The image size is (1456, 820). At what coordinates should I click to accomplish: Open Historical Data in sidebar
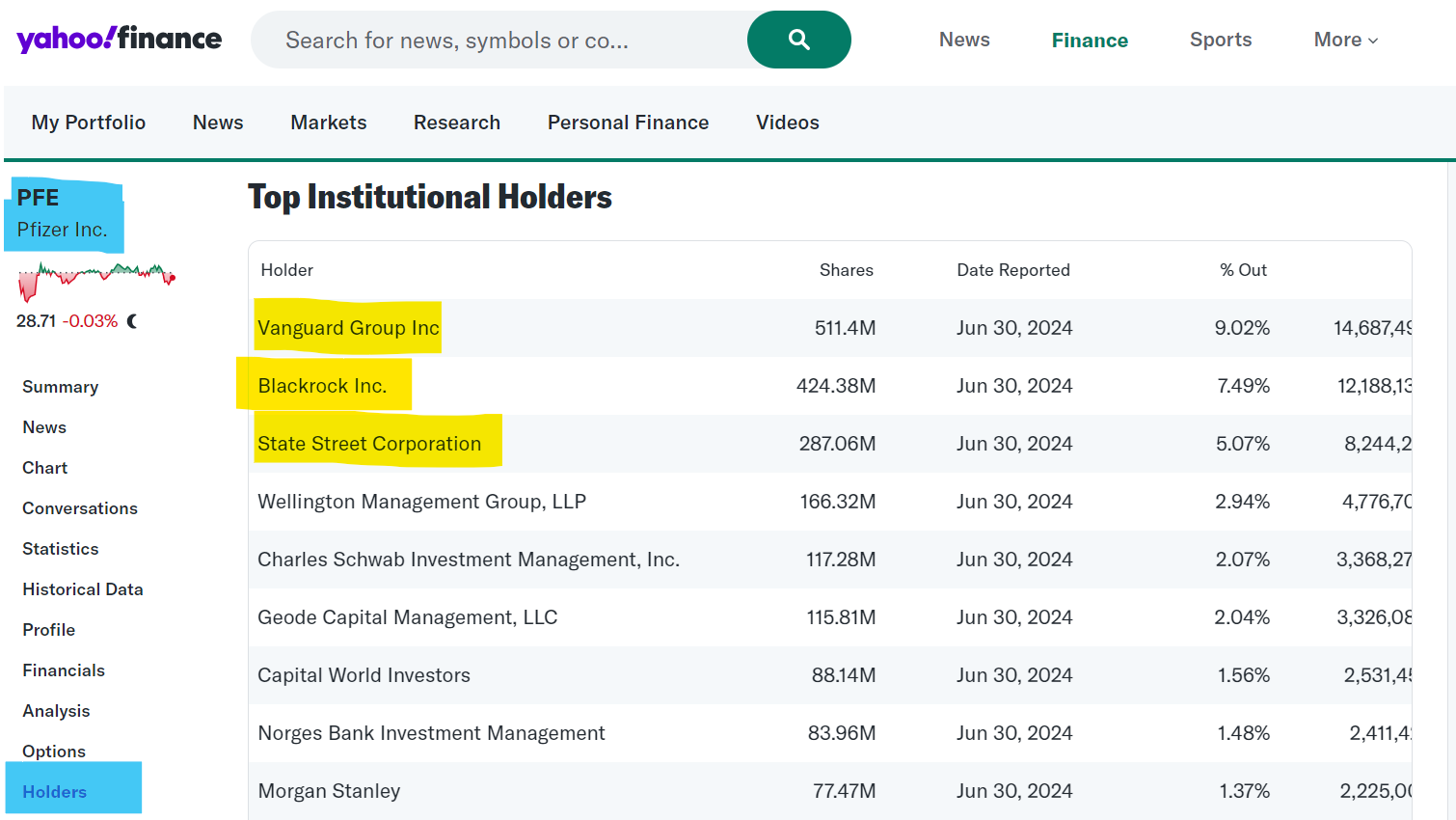83,589
